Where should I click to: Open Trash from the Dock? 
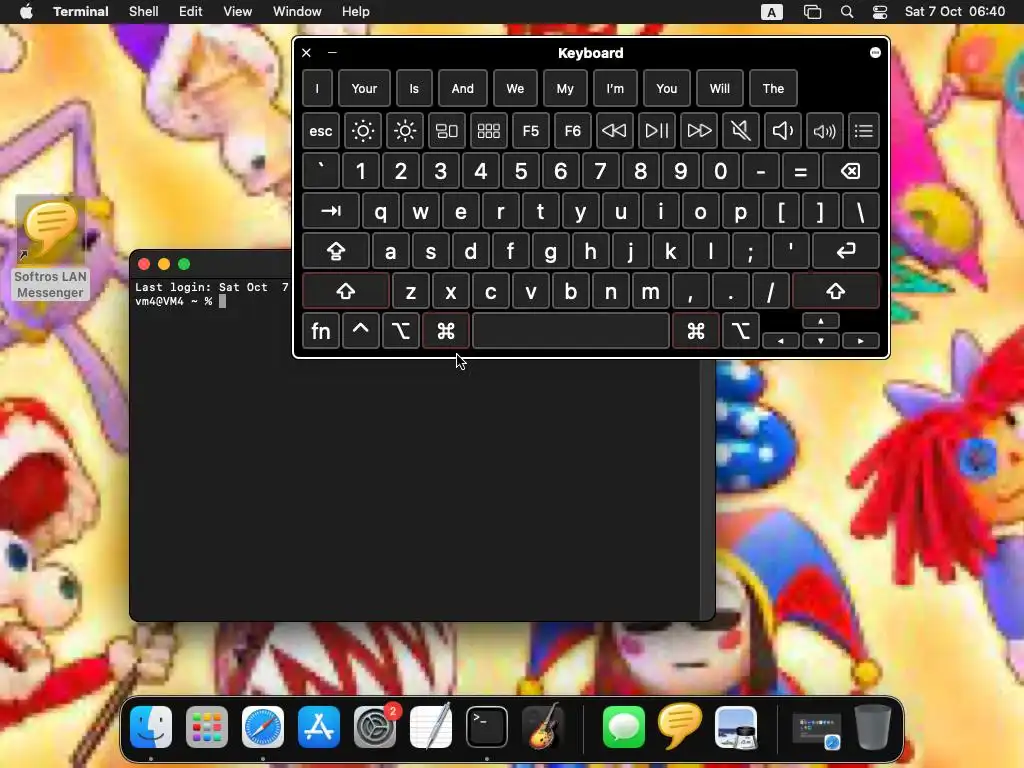(872, 727)
